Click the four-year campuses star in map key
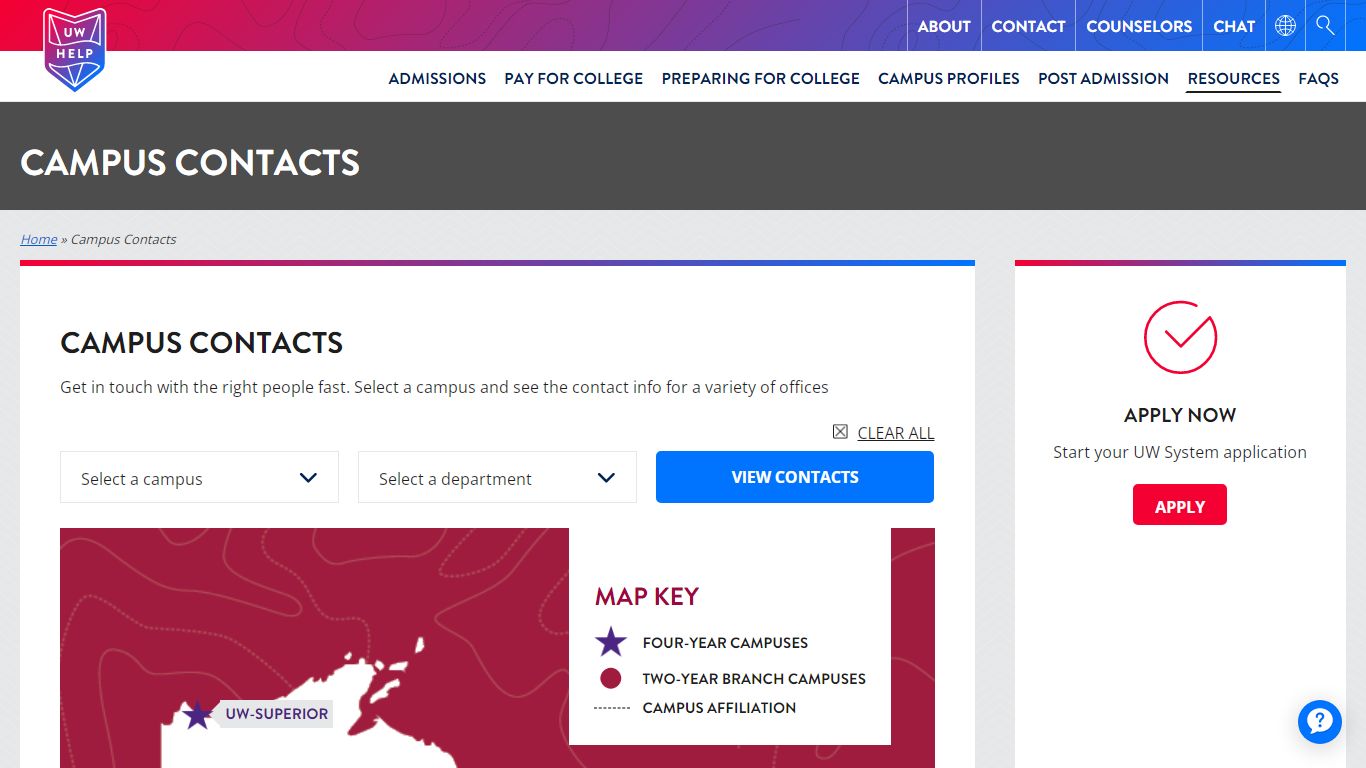Viewport: 1366px width, 768px height. (610, 642)
